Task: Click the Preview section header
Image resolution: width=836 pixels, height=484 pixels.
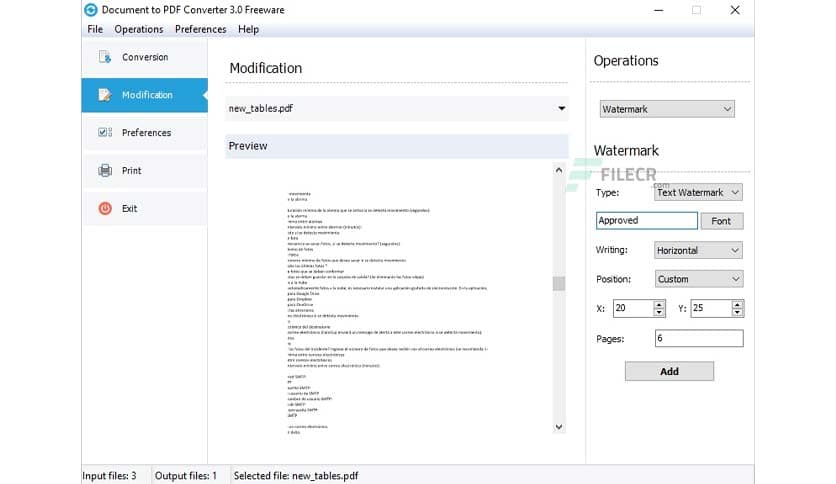Action: (397, 146)
